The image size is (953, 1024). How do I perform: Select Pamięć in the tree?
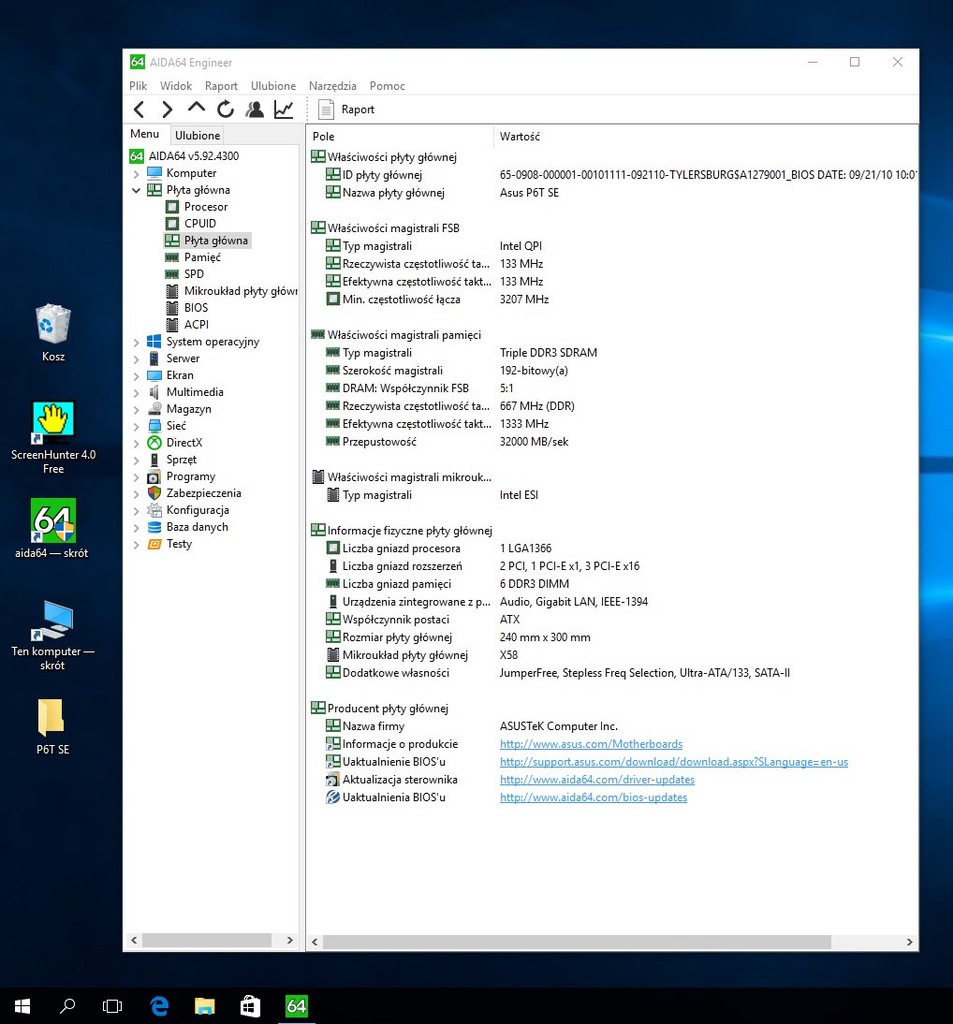point(202,257)
